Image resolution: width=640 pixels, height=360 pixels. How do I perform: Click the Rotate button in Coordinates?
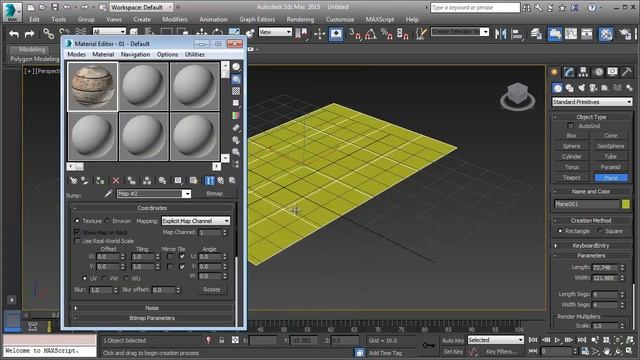click(x=211, y=289)
